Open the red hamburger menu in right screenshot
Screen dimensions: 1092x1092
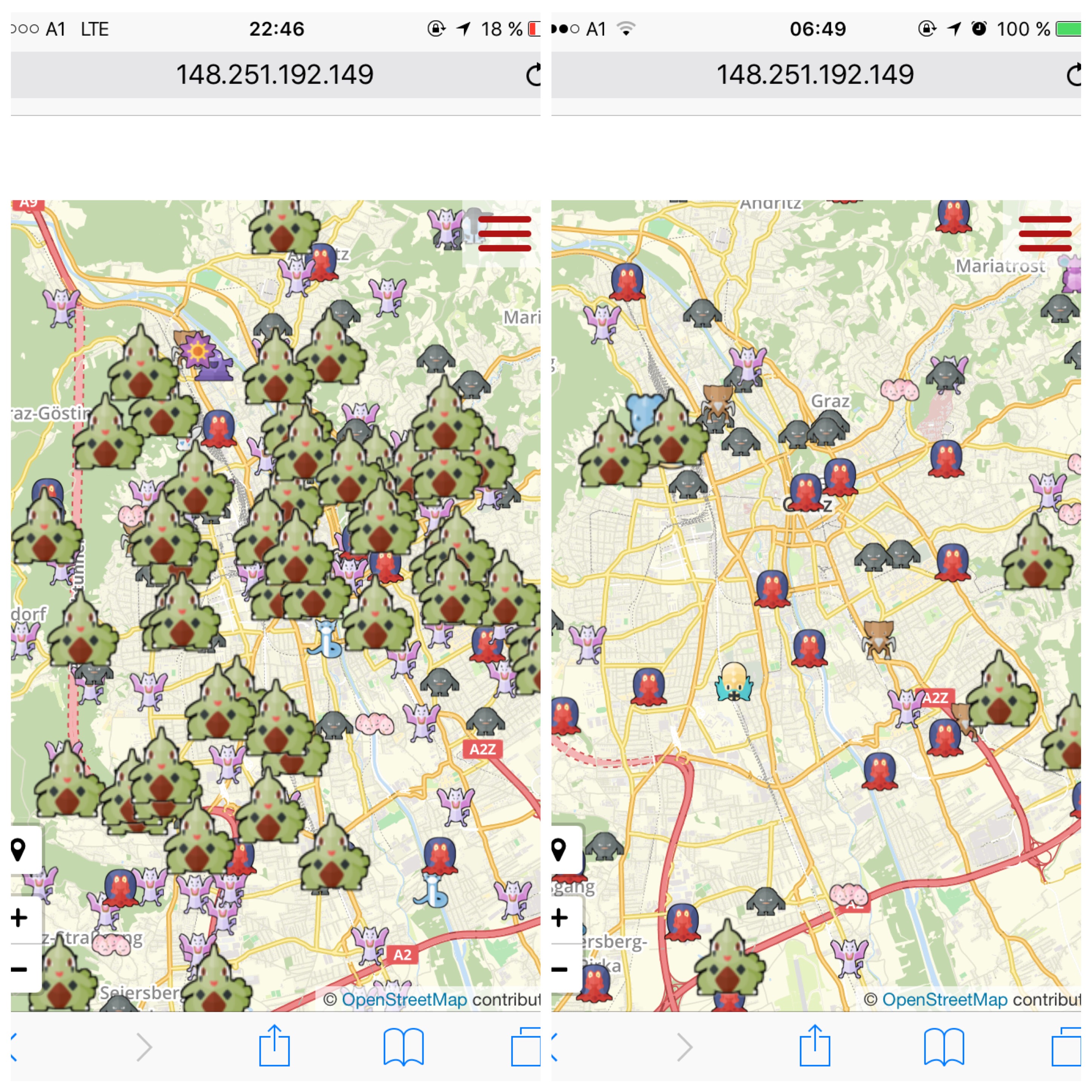coord(1045,233)
